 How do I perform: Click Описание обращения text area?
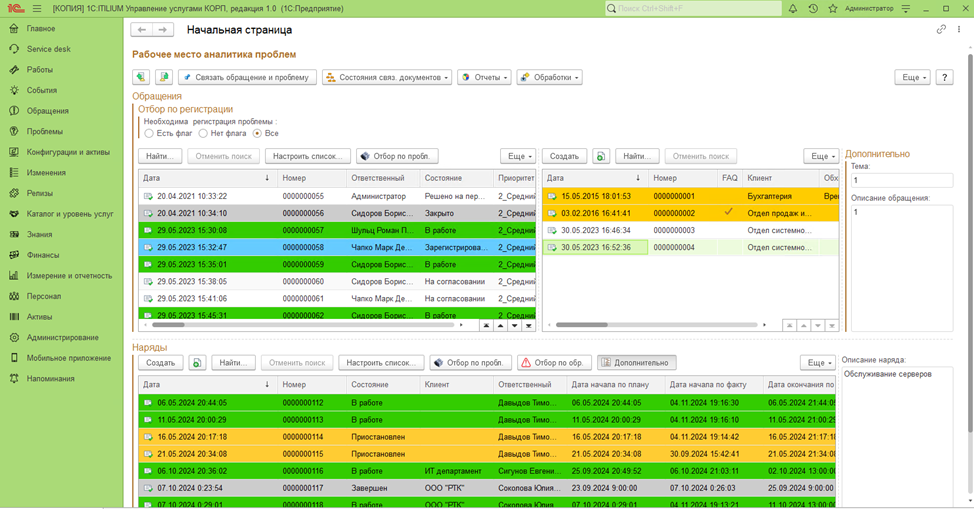(901, 268)
